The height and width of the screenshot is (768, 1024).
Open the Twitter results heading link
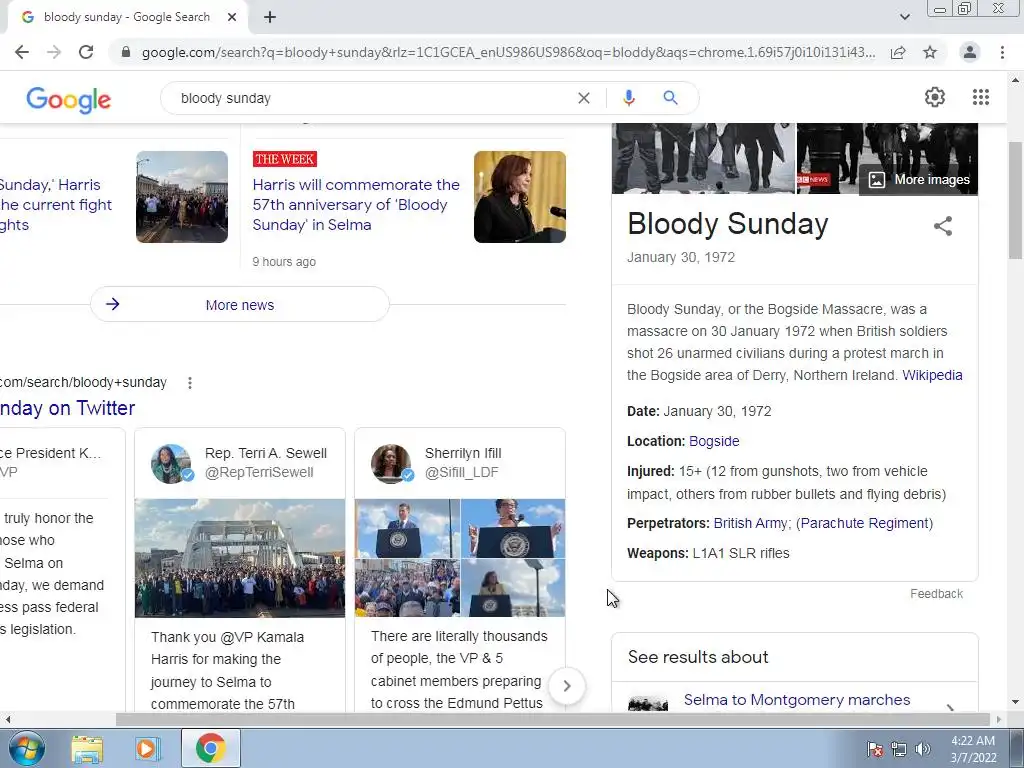coord(67,408)
